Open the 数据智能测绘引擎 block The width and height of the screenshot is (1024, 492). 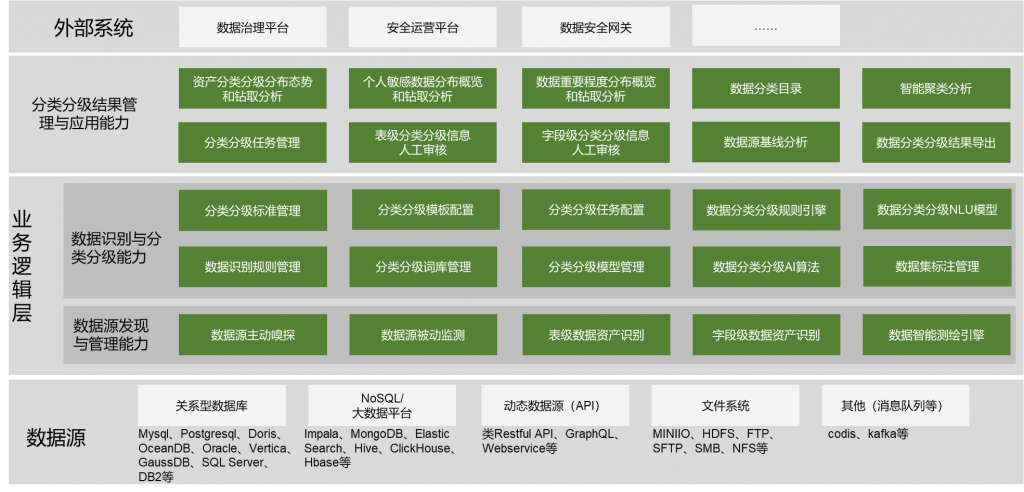pos(936,335)
